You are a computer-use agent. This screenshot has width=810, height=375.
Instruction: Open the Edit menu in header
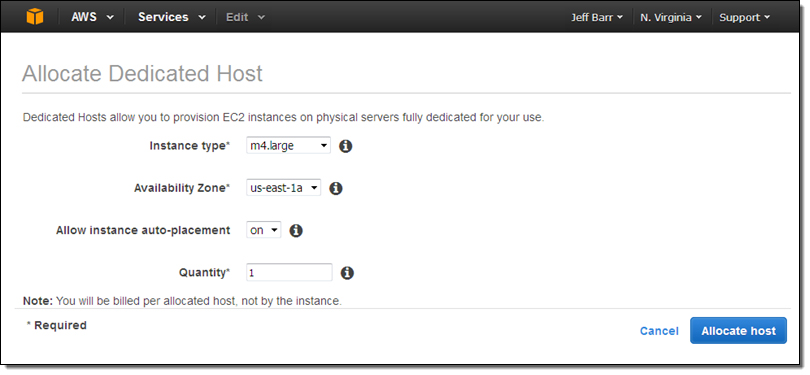click(x=245, y=17)
